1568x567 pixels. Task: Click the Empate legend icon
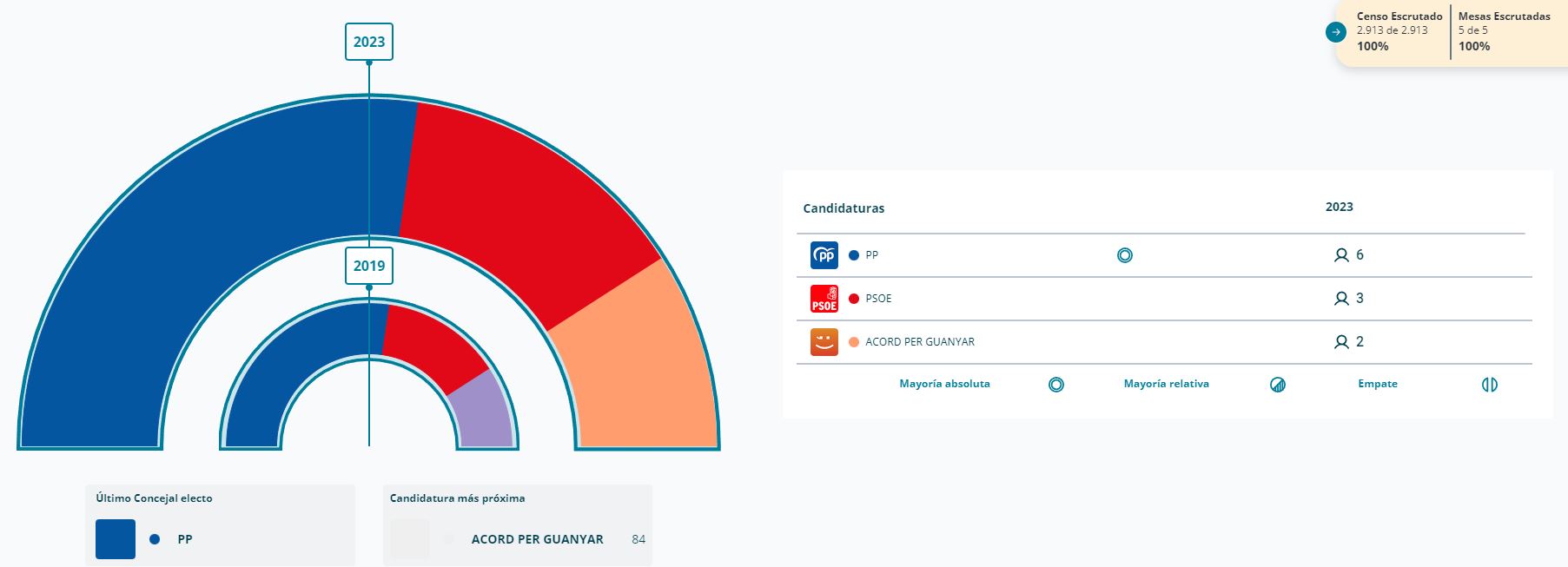coord(1489,385)
